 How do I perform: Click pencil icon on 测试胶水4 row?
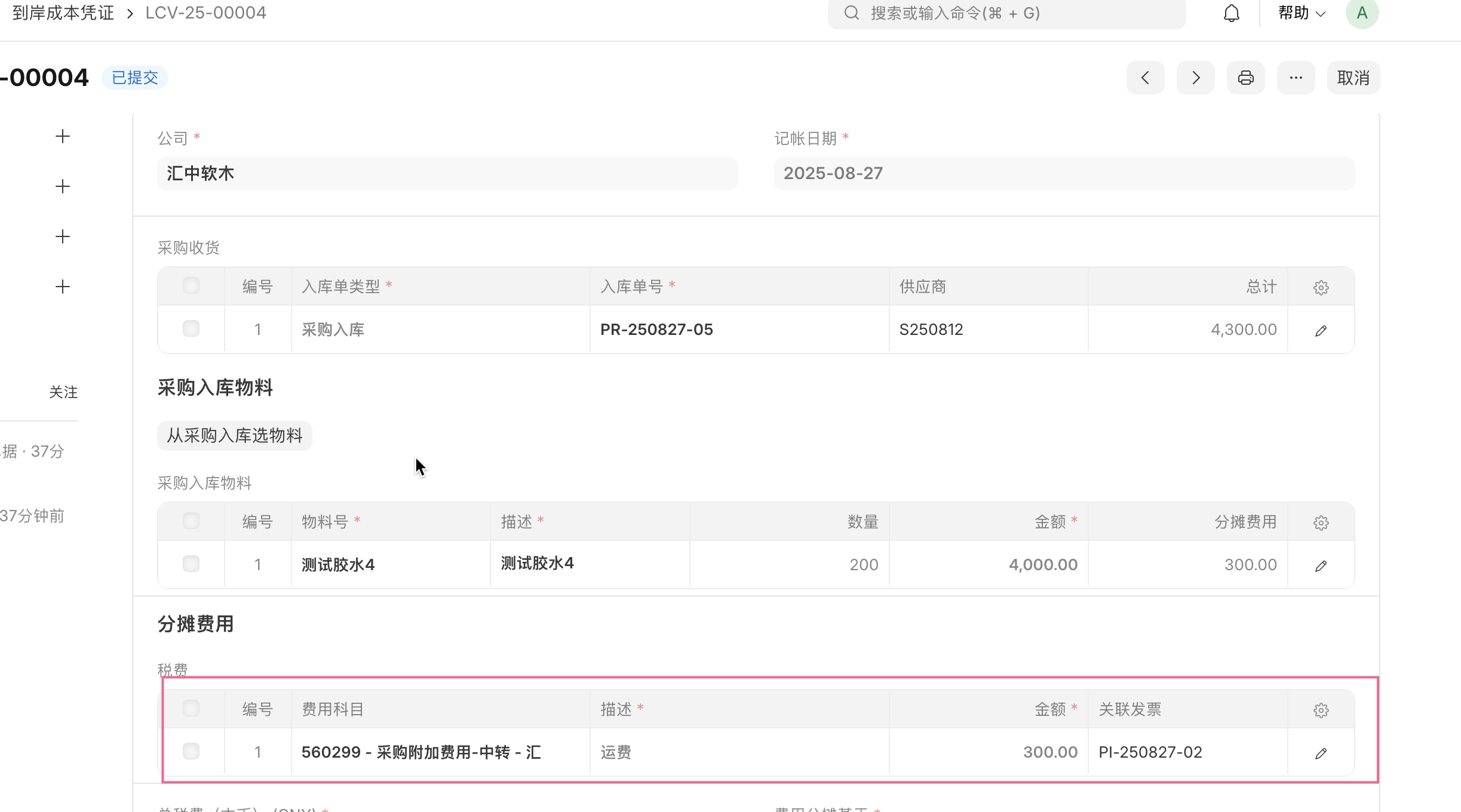pos(1321,565)
